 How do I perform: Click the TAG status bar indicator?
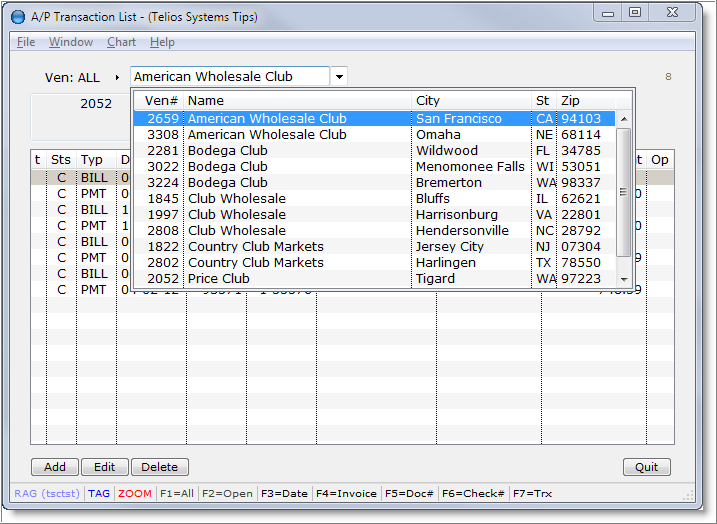tap(99, 493)
